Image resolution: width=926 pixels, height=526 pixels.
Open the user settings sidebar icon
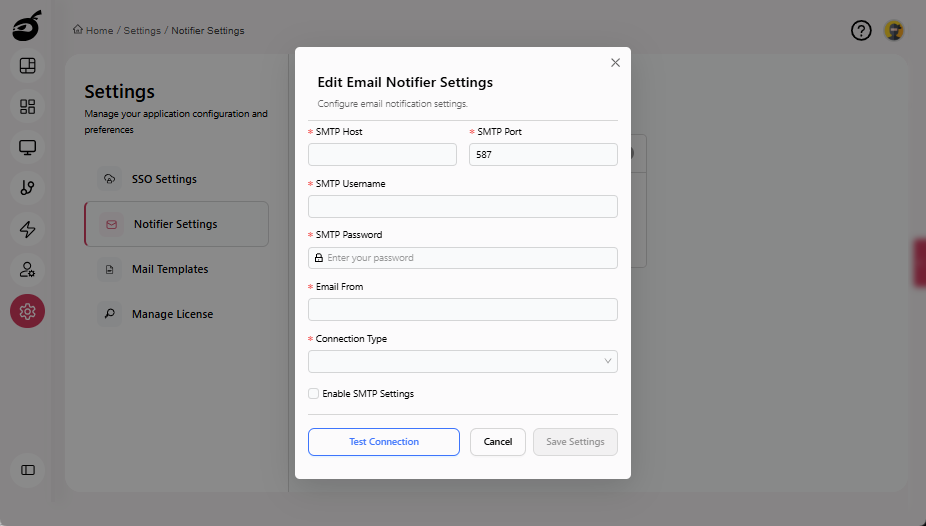tap(27, 270)
